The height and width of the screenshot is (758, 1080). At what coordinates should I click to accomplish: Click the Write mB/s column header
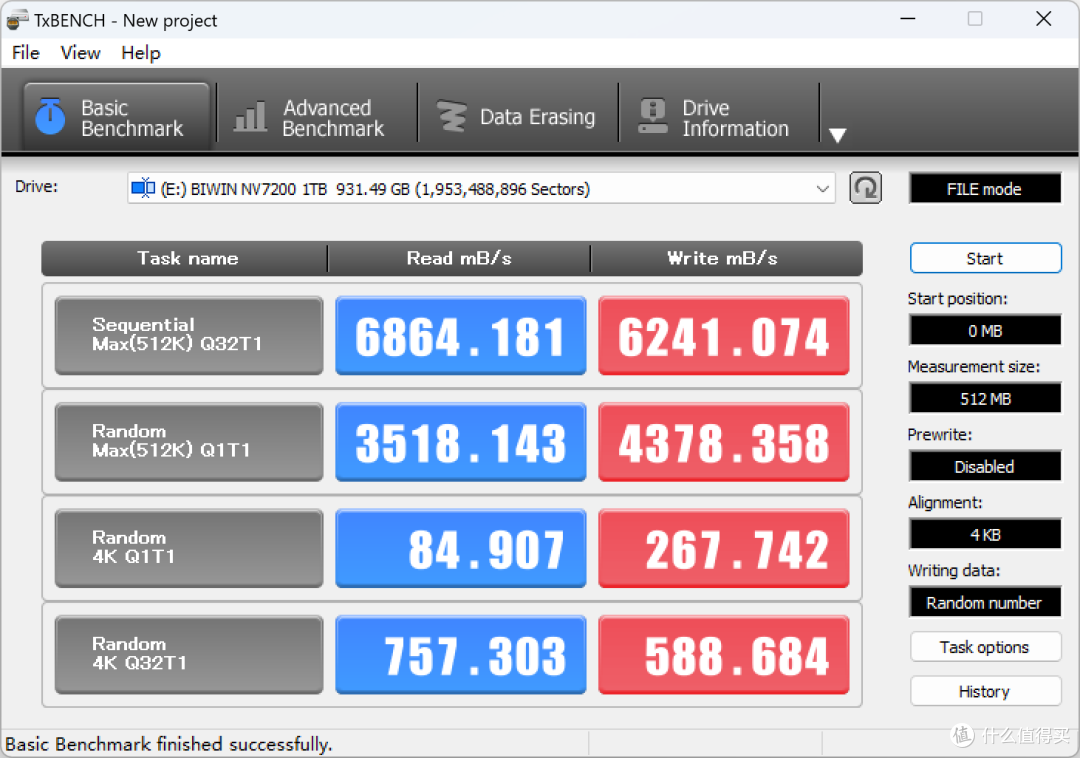(x=726, y=258)
